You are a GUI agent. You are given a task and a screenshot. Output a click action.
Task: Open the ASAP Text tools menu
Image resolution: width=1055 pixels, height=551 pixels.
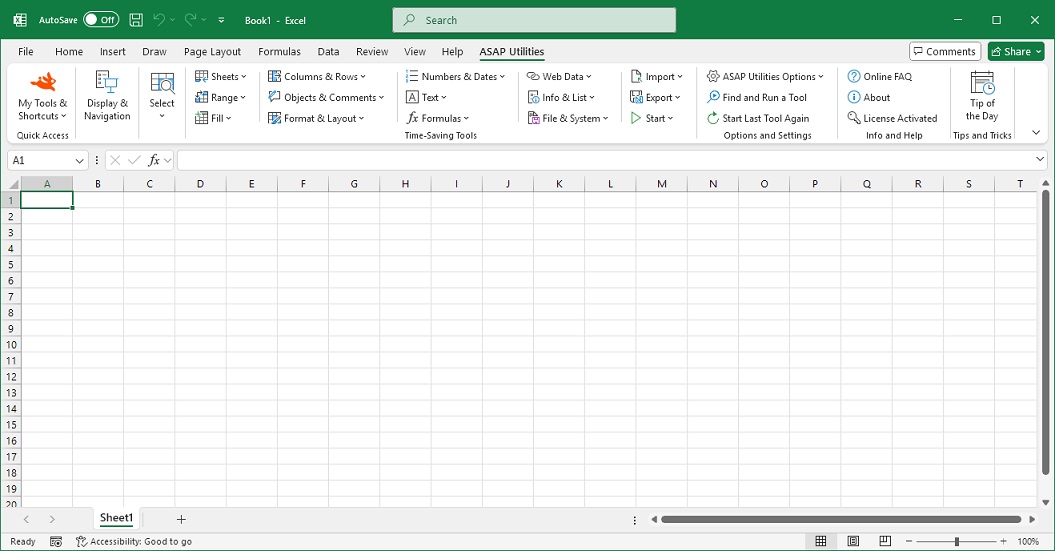[427, 98]
